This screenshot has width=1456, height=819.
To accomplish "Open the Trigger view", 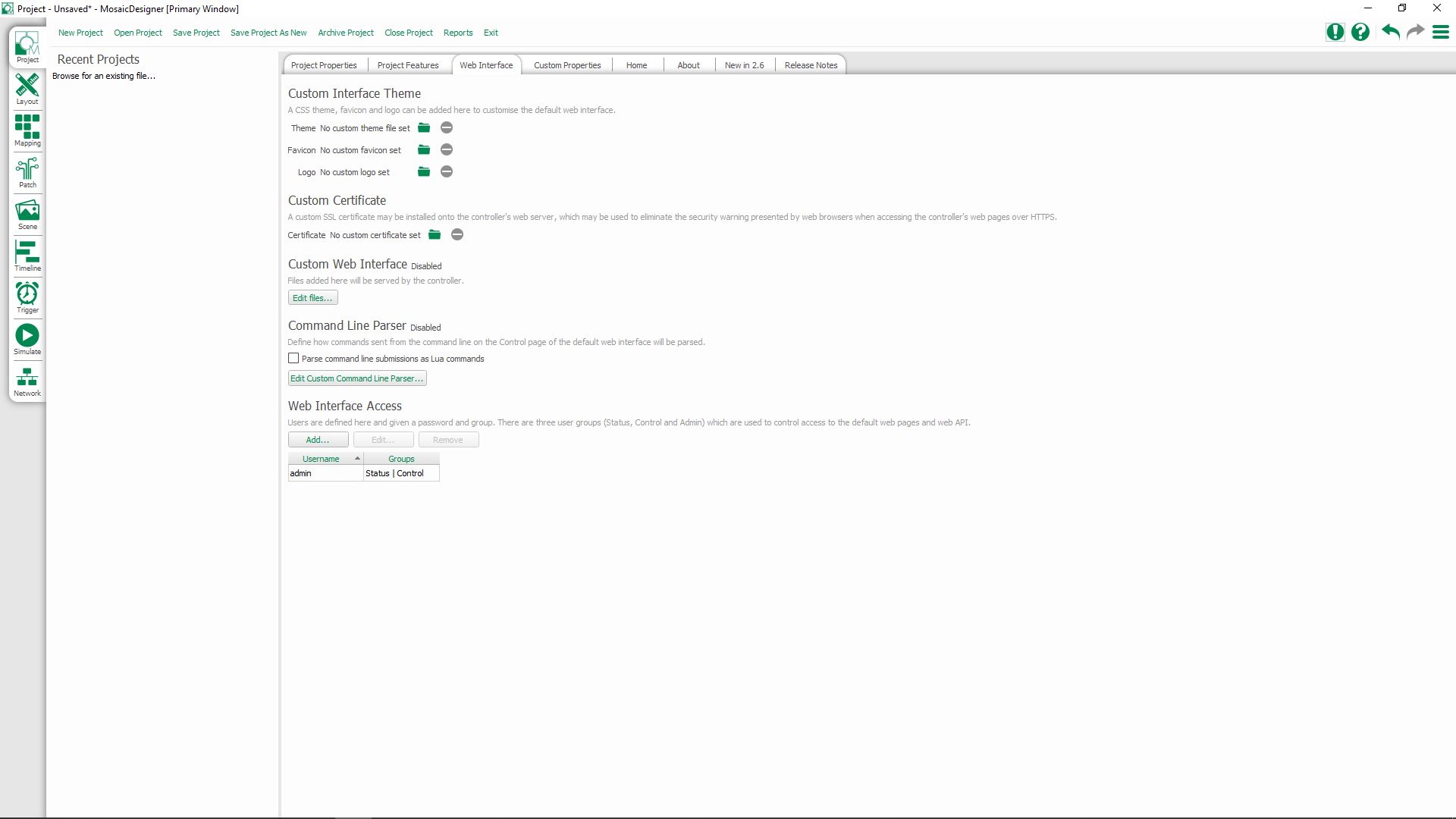I will point(27,297).
